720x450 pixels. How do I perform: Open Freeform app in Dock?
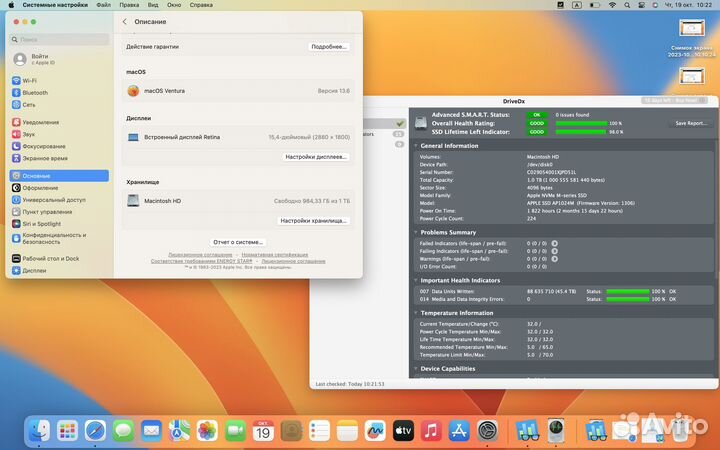(x=375, y=431)
